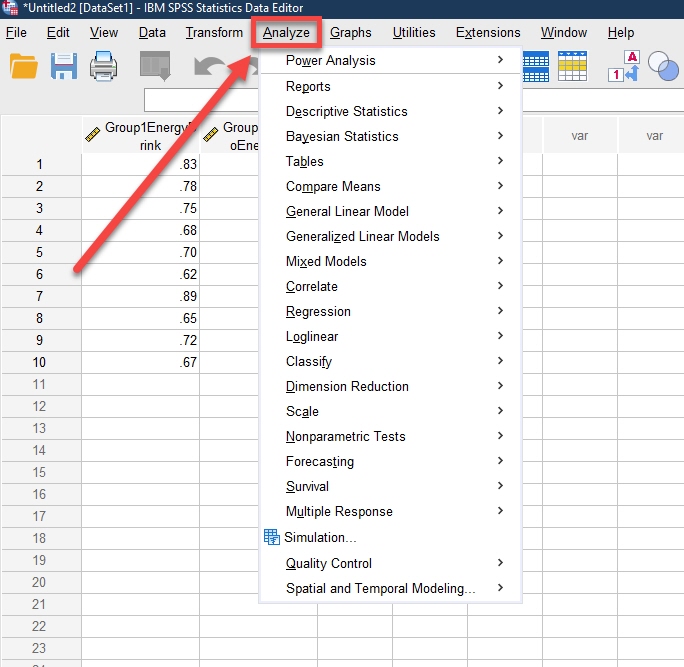The height and width of the screenshot is (667, 684).
Task: Expand the Power Analysis submenu
Action: (x=390, y=60)
